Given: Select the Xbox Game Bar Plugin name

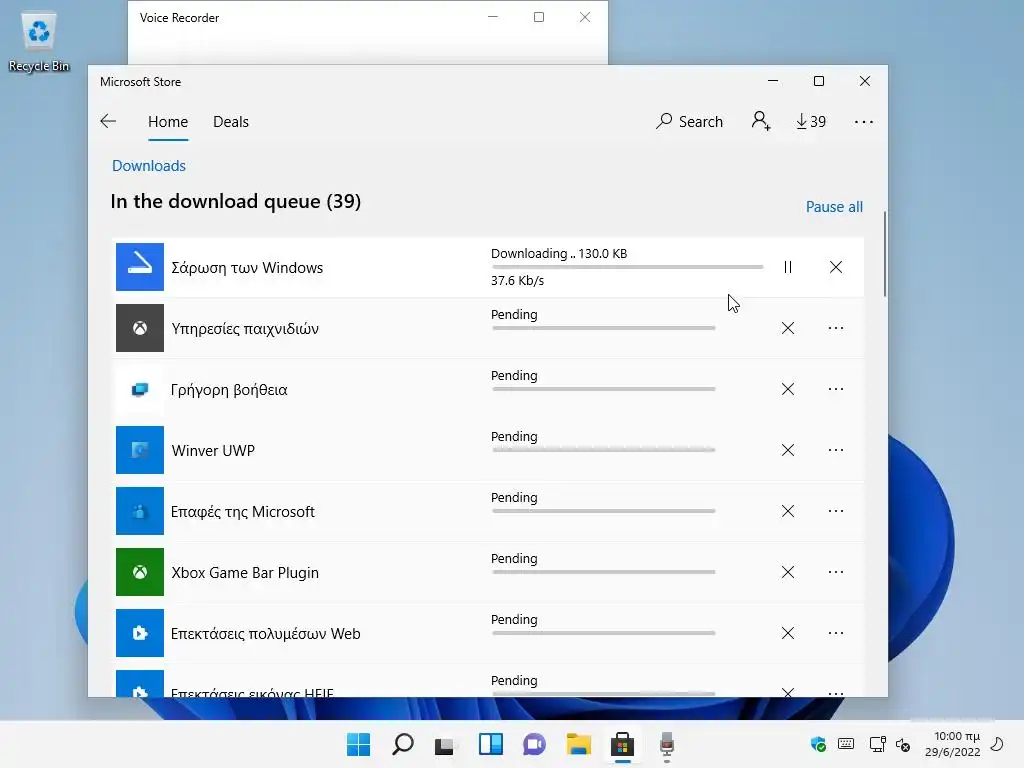Looking at the screenshot, I should (245, 573).
